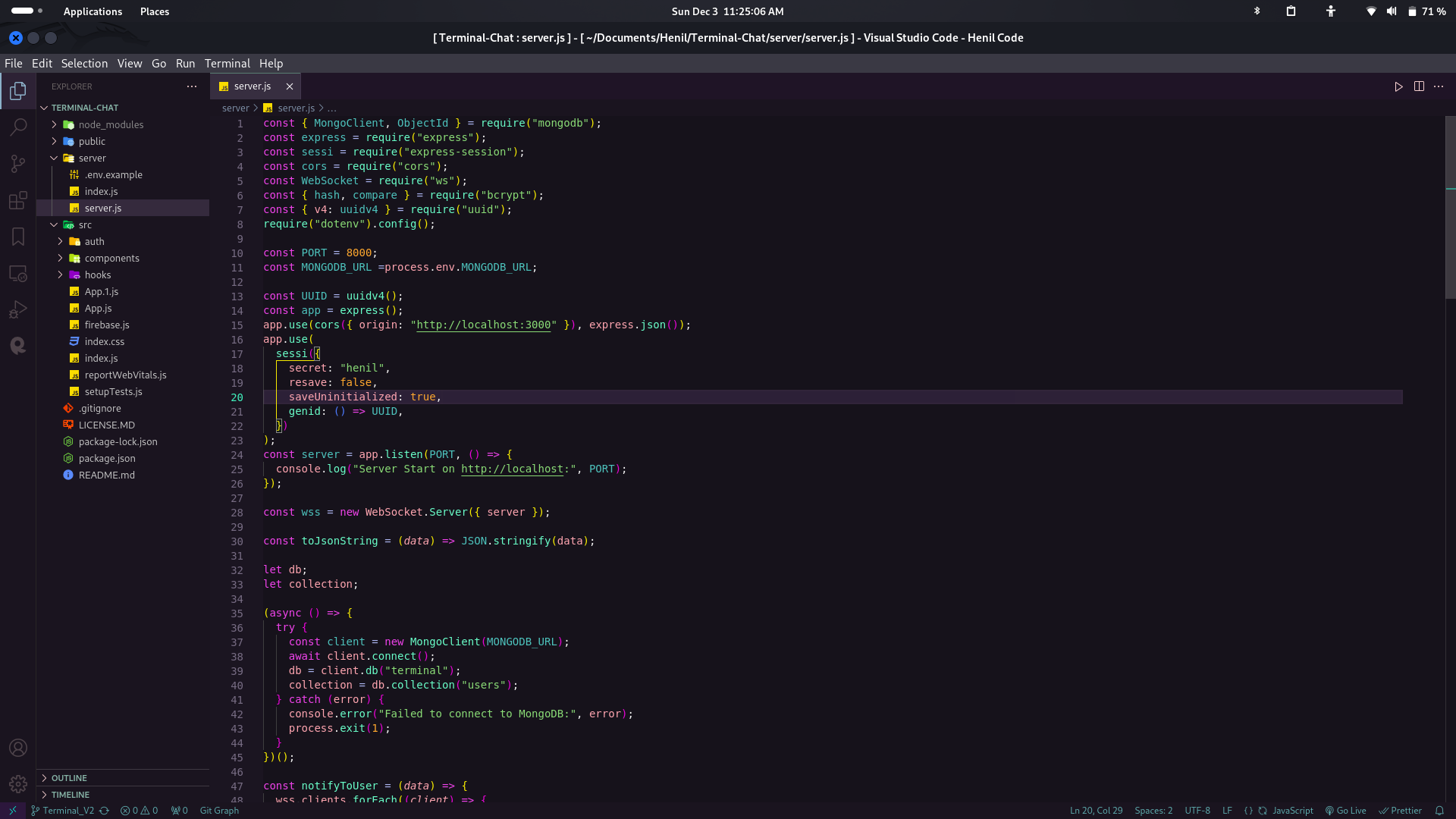1456x819 pixels.
Task: Open the Extensions view icon
Action: 18,200
